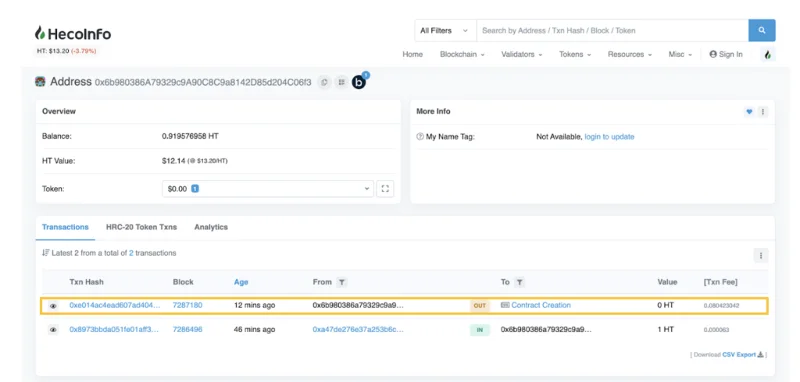800x382 pixels.
Task: Click the IN direction badge
Action: [x=480, y=330]
